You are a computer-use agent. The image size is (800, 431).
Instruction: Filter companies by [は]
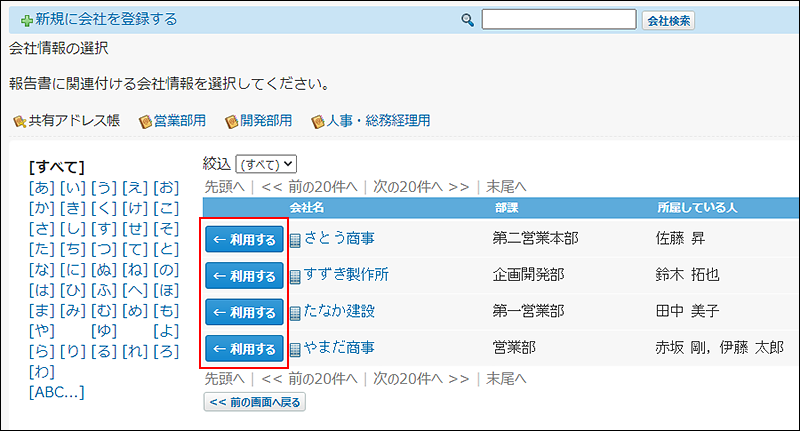point(42,290)
